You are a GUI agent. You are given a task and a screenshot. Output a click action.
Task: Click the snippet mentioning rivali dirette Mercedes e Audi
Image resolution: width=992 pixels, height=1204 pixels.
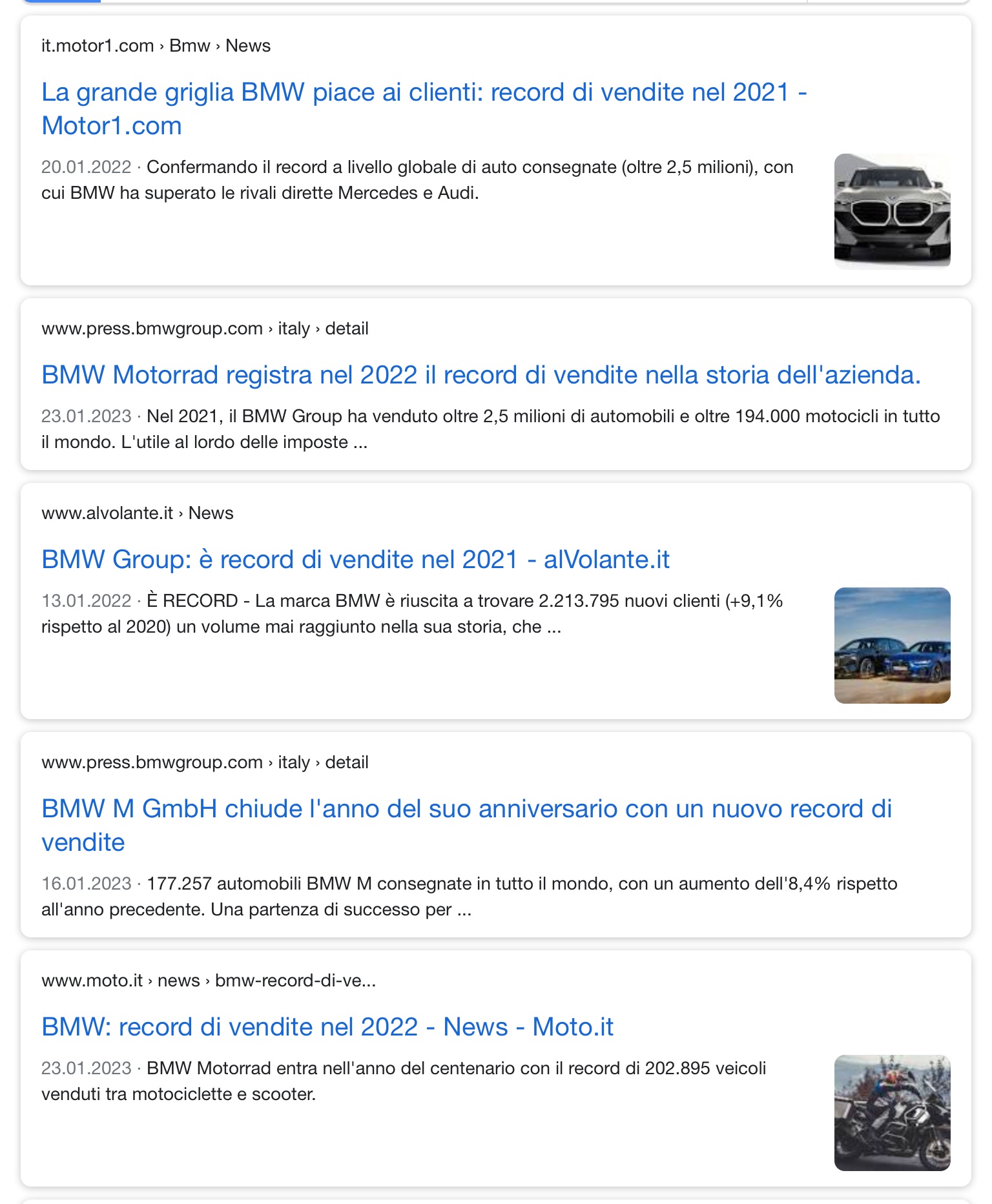[417, 179]
